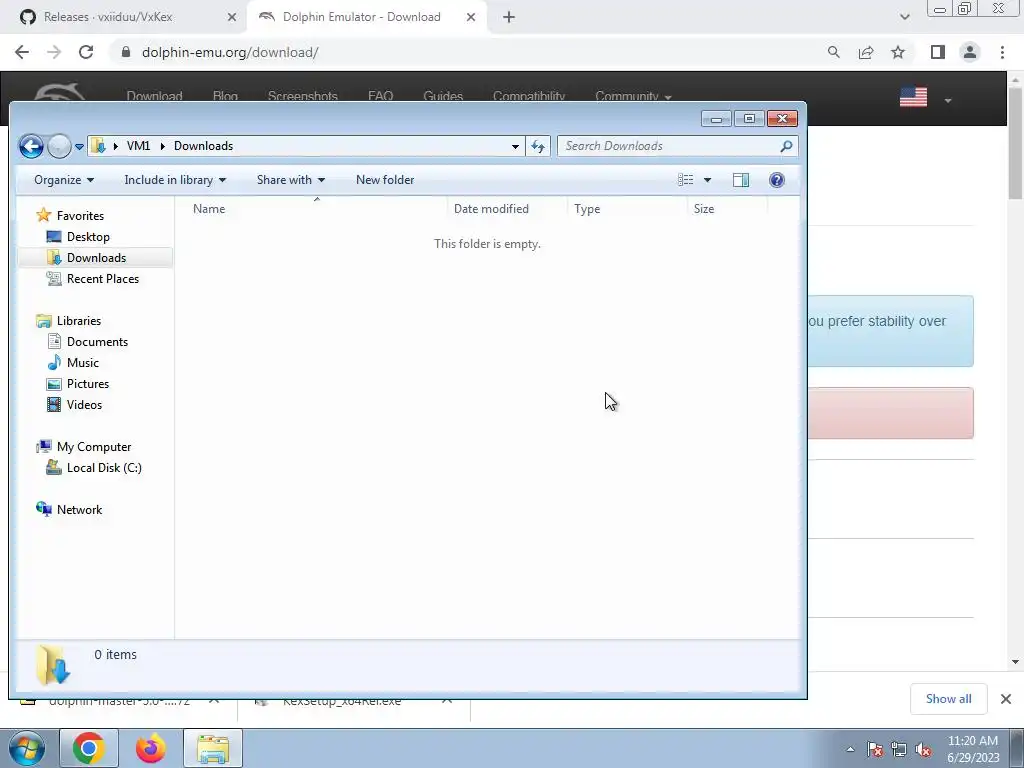This screenshot has height=768, width=1024.
Task: Select VM1 in the Explorer breadcrumb
Action: coord(138,146)
